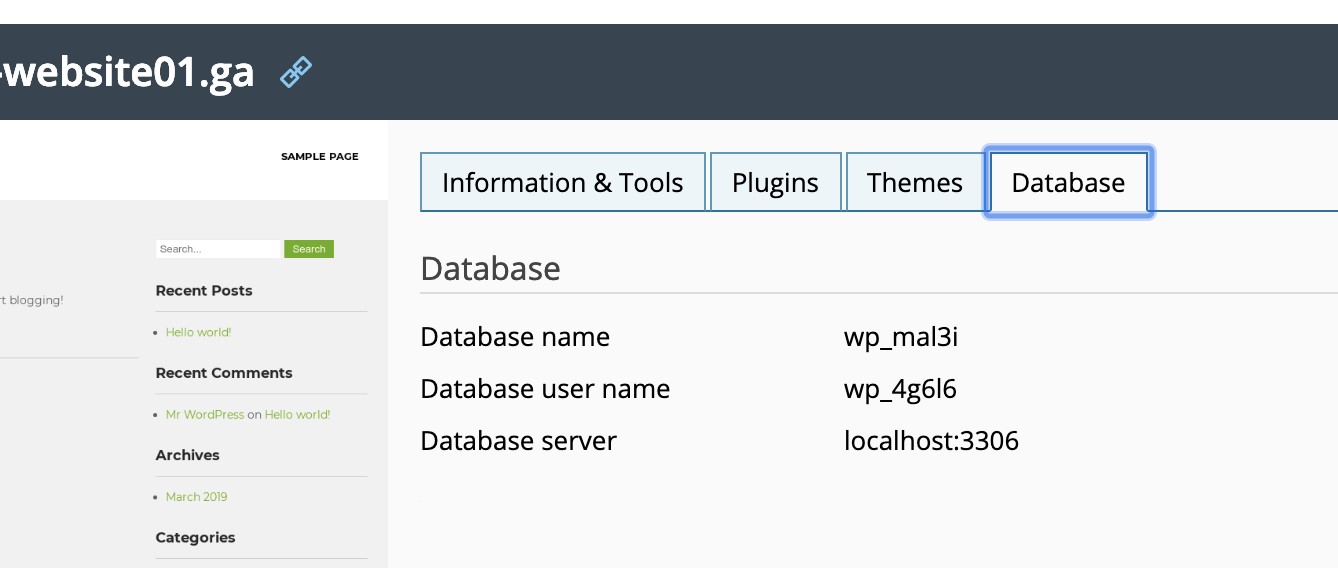This screenshot has height=568, width=1338.
Task: Click the Mr WordPress commenter link
Action: (x=205, y=414)
